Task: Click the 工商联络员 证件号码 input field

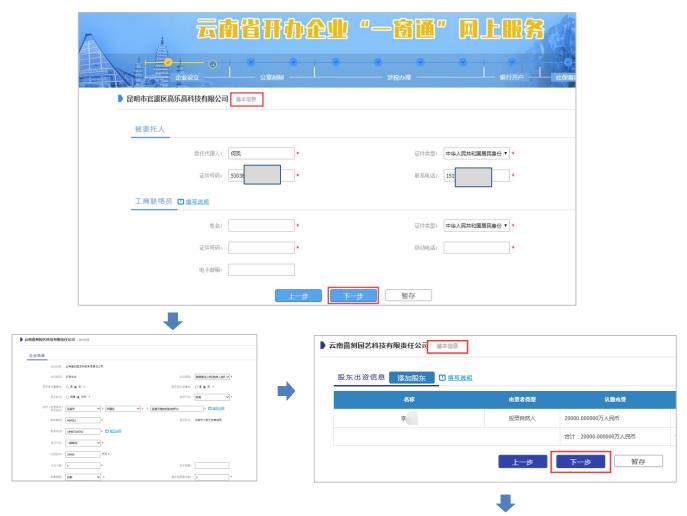Action: tap(261, 247)
